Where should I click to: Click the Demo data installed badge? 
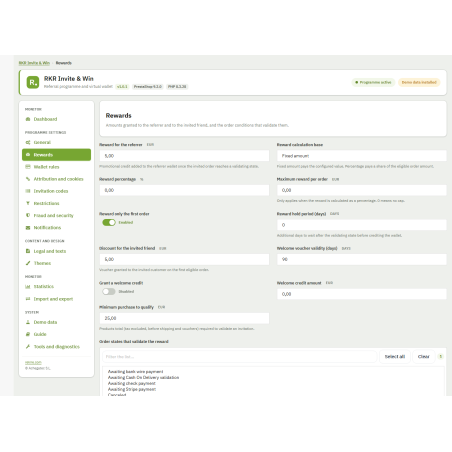[x=419, y=82]
